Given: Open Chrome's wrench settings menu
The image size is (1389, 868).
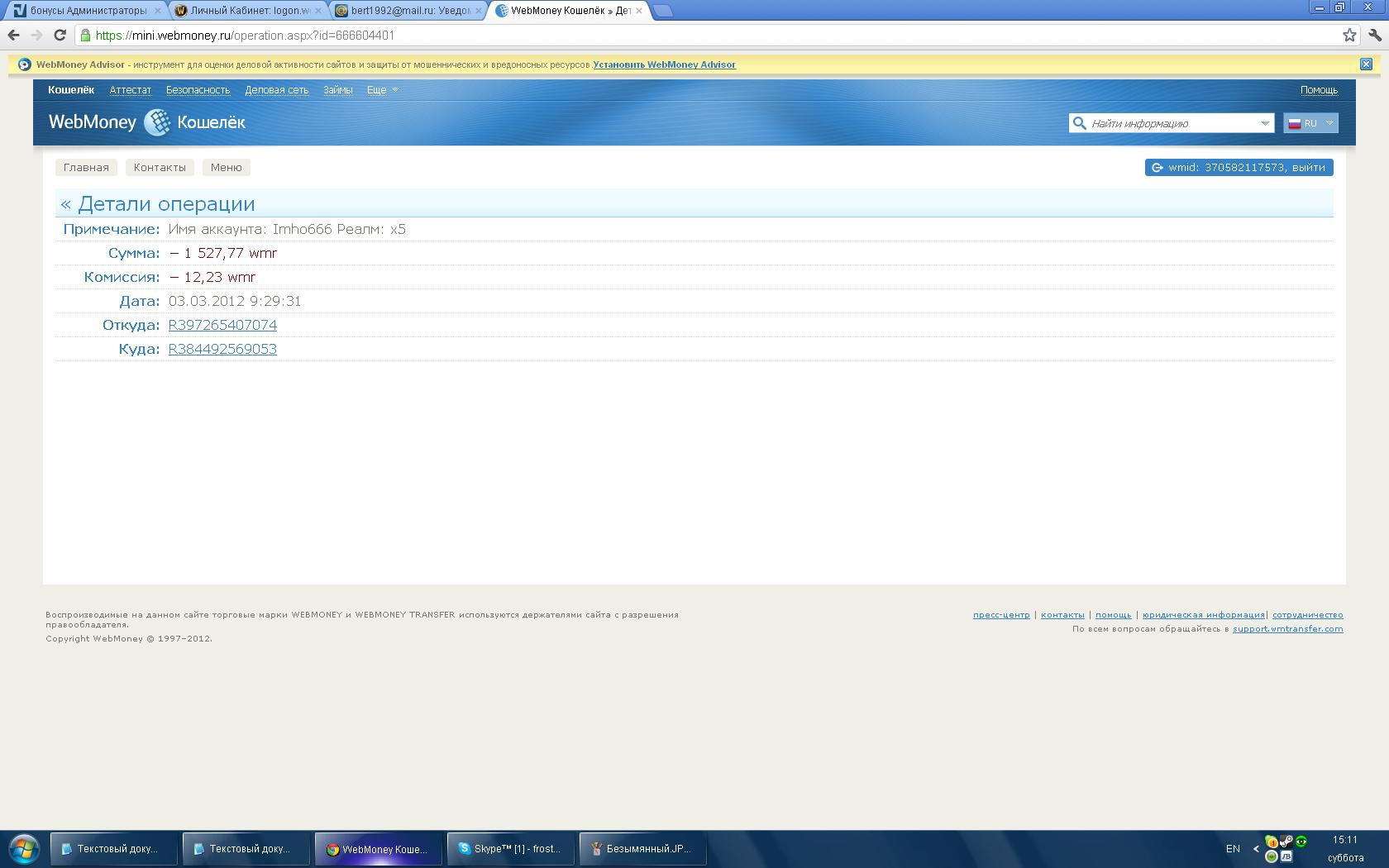Looking at the screenshot, I should [1375, 35].
